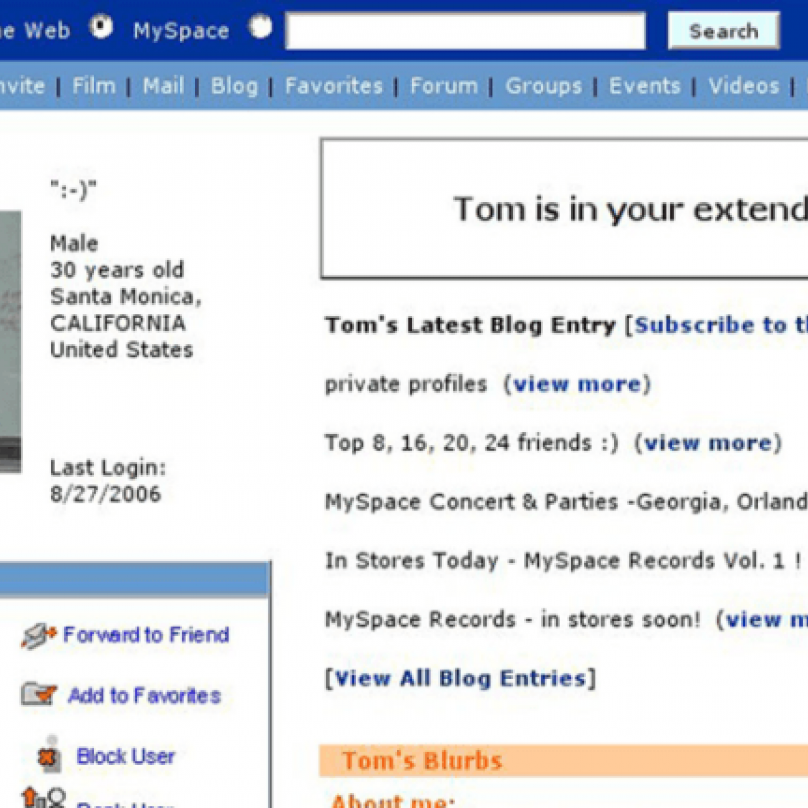Click the Tom is in your extended network box
Screen dimensions: 808x808
[564, 208]
